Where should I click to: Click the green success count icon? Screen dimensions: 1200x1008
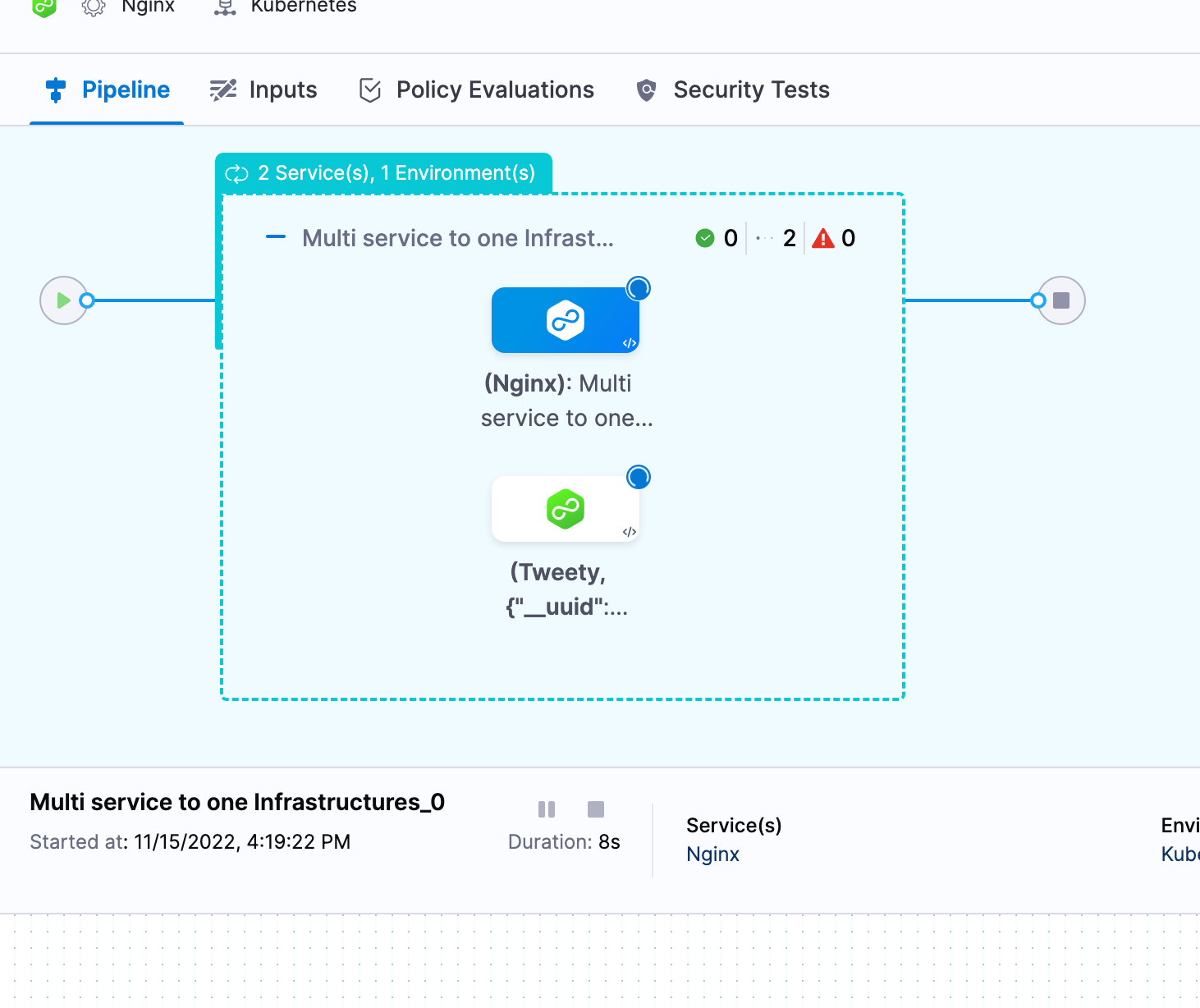click(705, 238)
